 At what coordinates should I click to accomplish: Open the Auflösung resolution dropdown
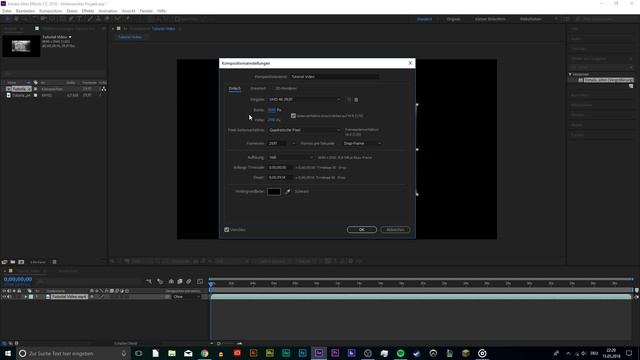pyautogui.click(x=291, y=158)
